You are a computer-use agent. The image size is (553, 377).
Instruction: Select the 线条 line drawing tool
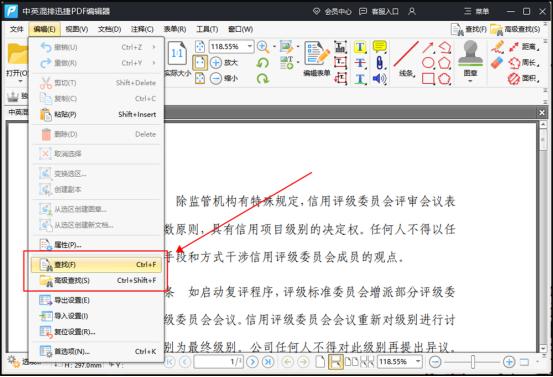[406, 58]
